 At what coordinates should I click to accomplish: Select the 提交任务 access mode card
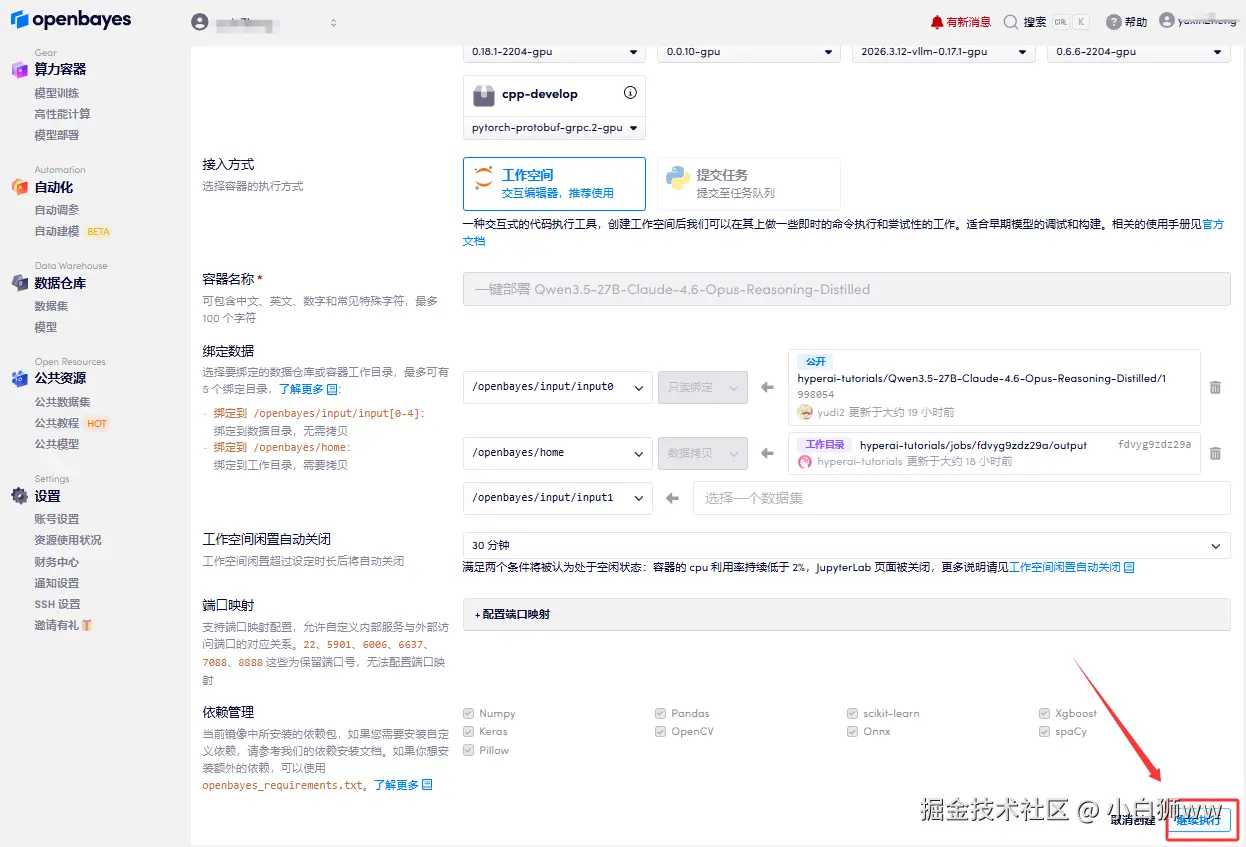click(x=748, y=183)
